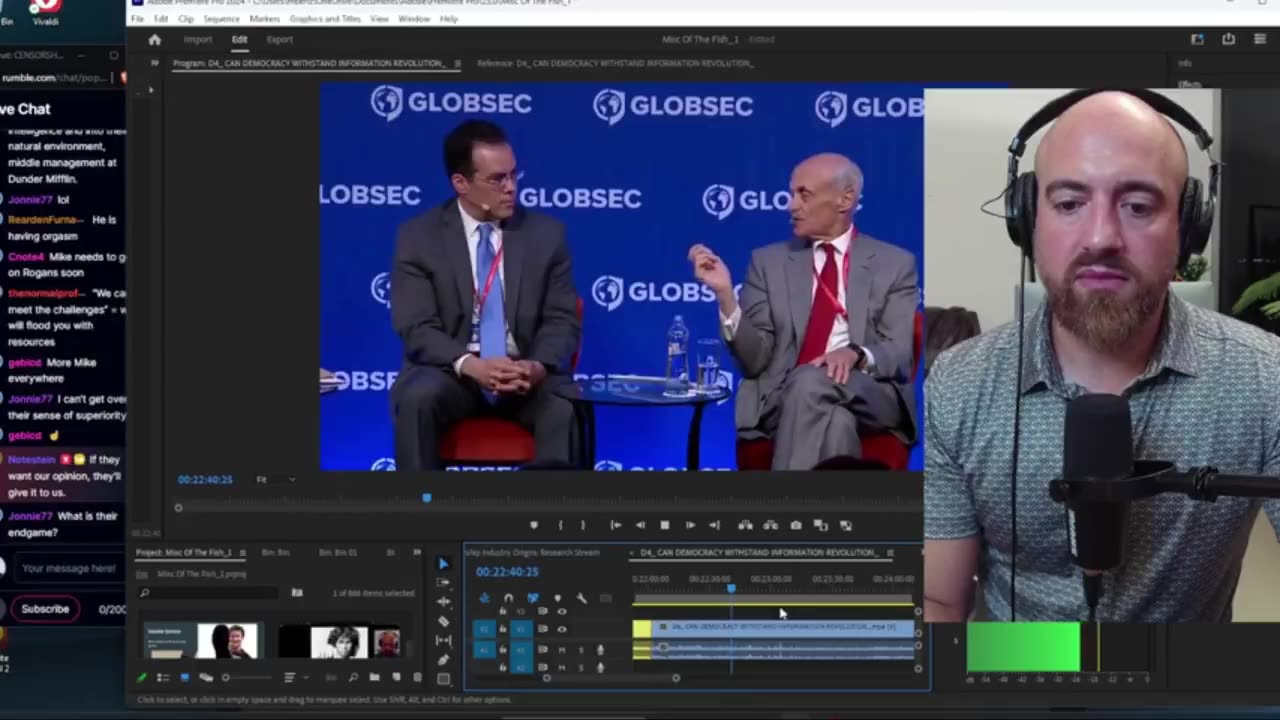Open Project panel menu next to project tab
This screenshot has height=720, width=1280.
pyautogui.click(x=243, y=552)
